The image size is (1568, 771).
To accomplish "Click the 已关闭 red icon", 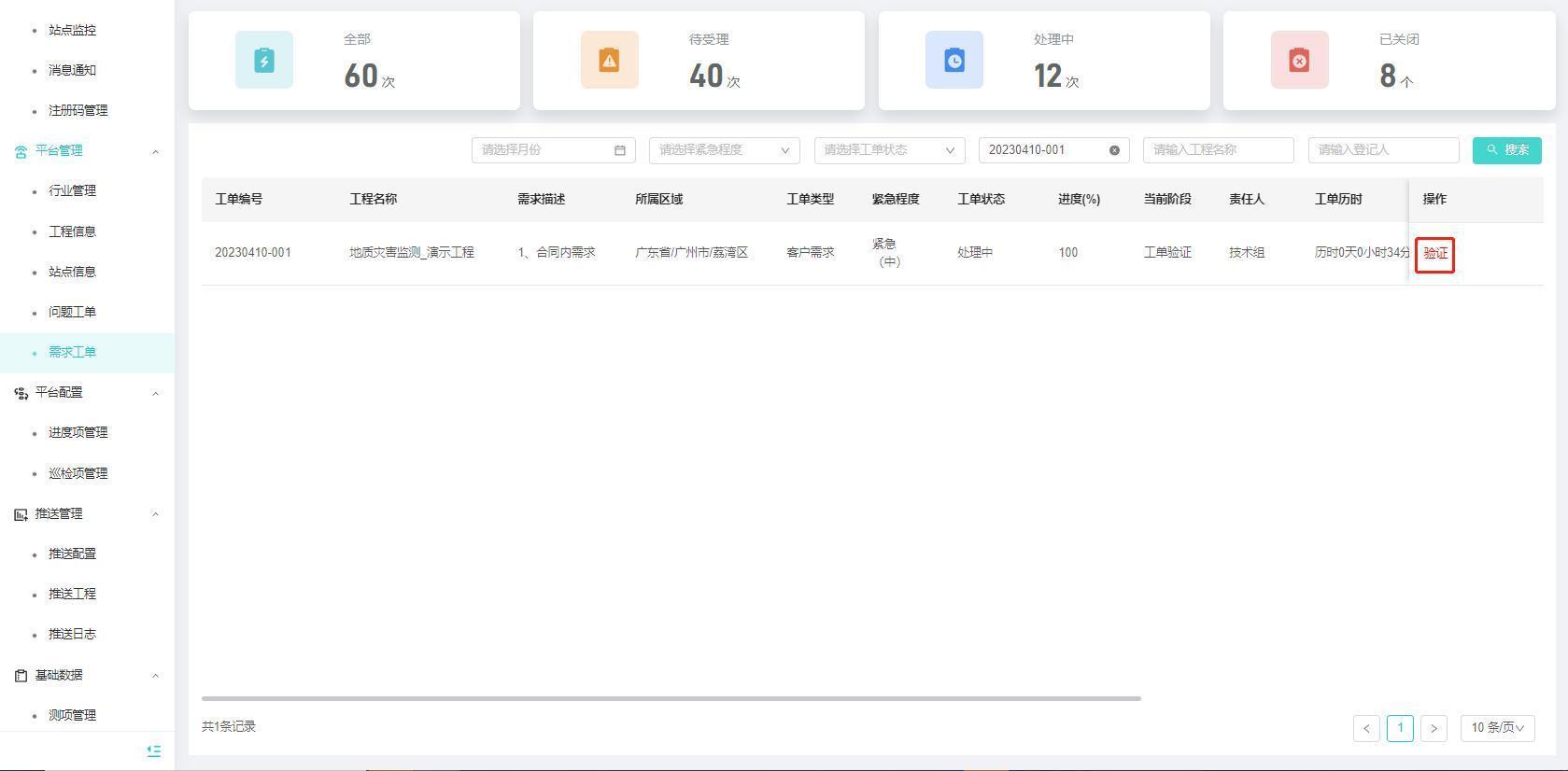I will [1299, 60].
